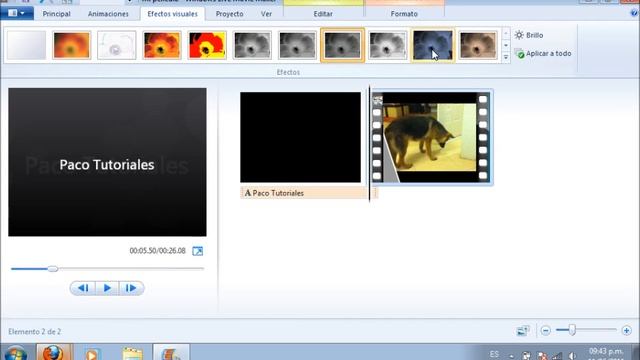Open Movie Maker help
Viewport: 640px width, 360px height.
coord(634,13)
